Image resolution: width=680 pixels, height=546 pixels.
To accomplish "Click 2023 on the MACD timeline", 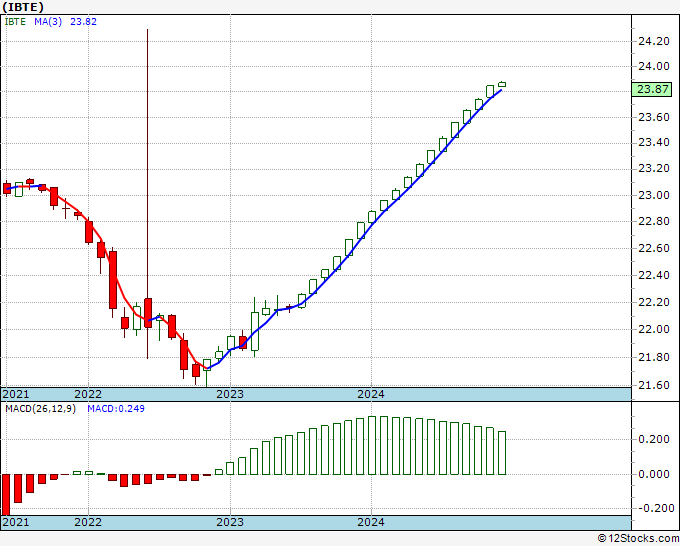I will coord(230,522).
